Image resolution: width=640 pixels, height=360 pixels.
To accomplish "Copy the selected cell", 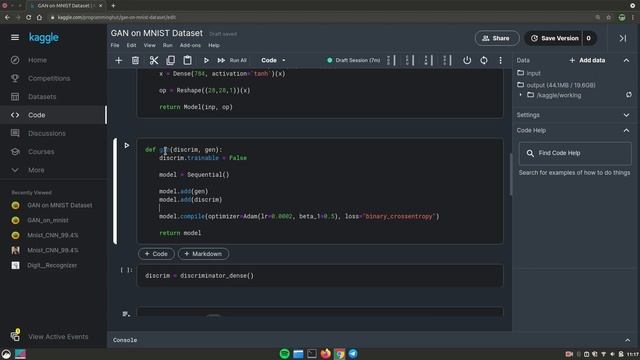I will point(171,60).
